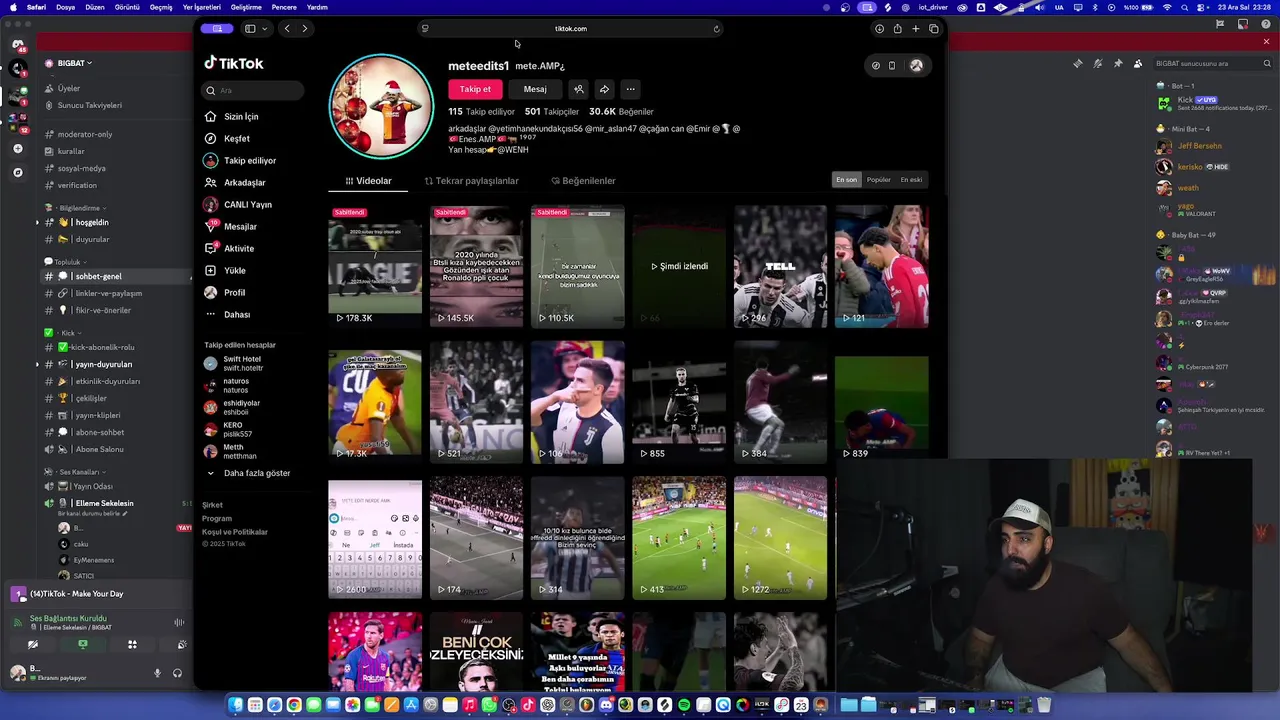Click the Mesaj button on profile
The width and height of the screenshot is (1280, 720).
point(535,89)
